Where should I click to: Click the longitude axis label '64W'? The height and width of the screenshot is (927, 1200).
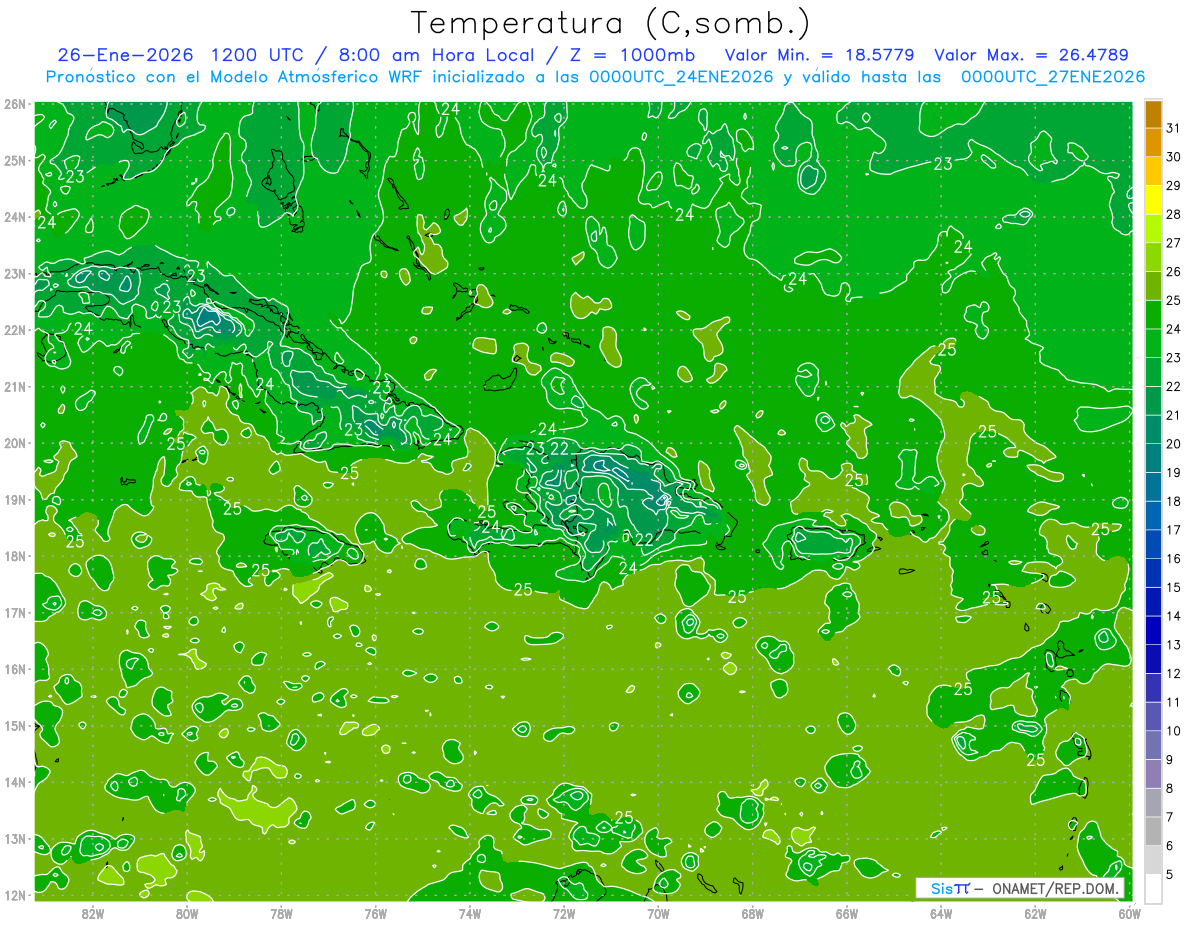(941, 914)
